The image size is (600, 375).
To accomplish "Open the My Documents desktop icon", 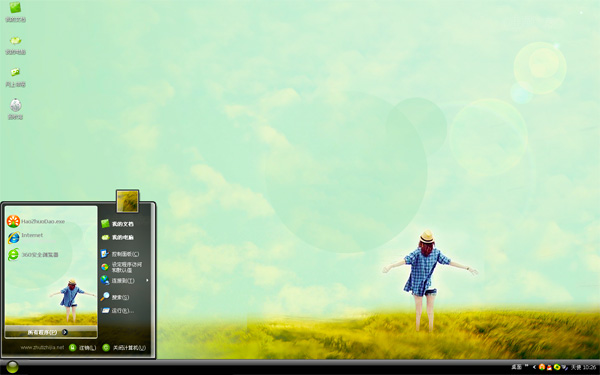I will (15, 11).
